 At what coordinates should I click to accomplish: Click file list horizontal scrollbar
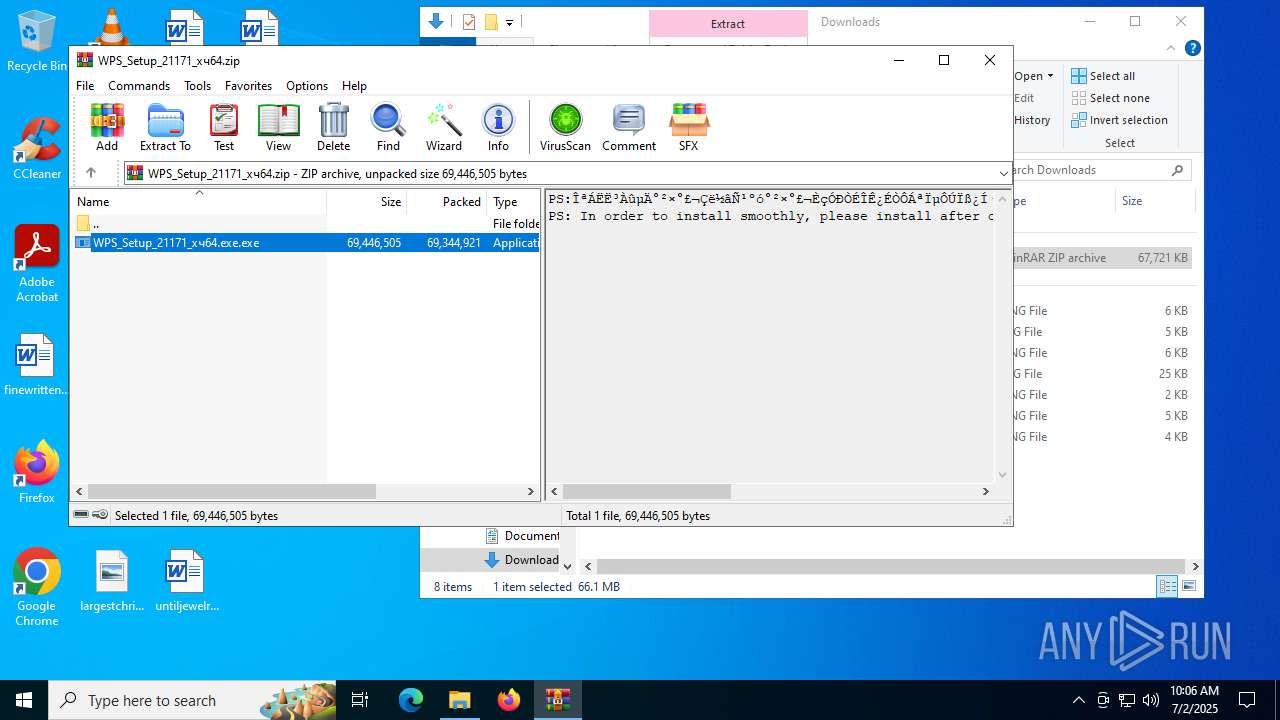coord(231,491)
